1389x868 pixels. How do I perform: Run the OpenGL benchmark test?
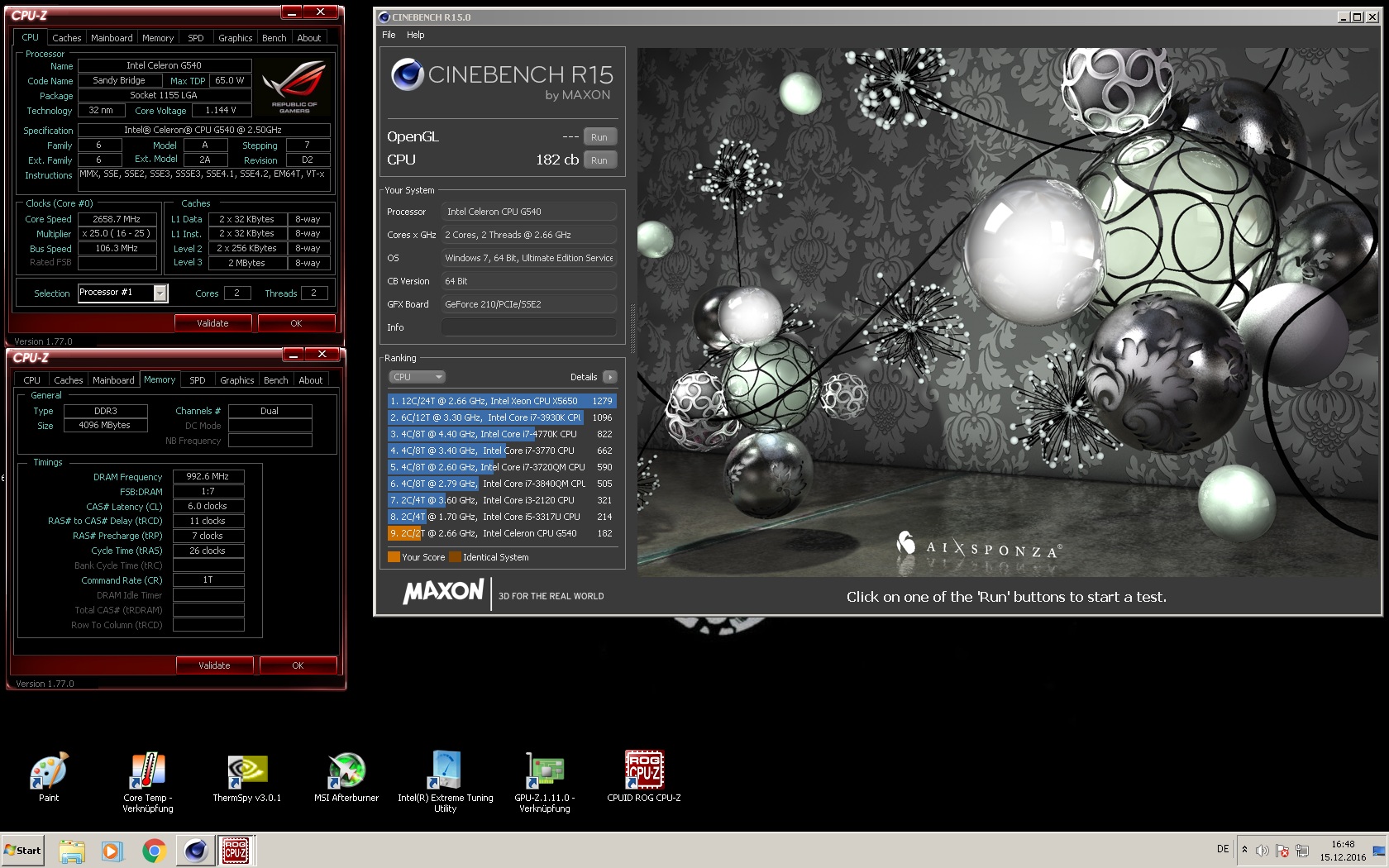(x=599, y=137)
